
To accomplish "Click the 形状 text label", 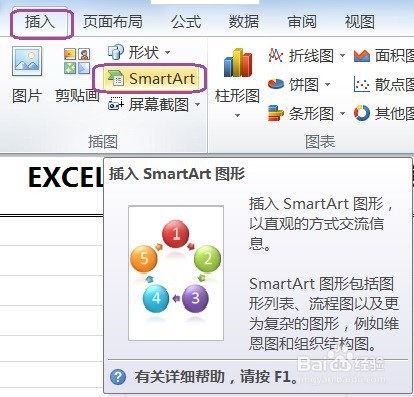I will [x=144, y=52].
